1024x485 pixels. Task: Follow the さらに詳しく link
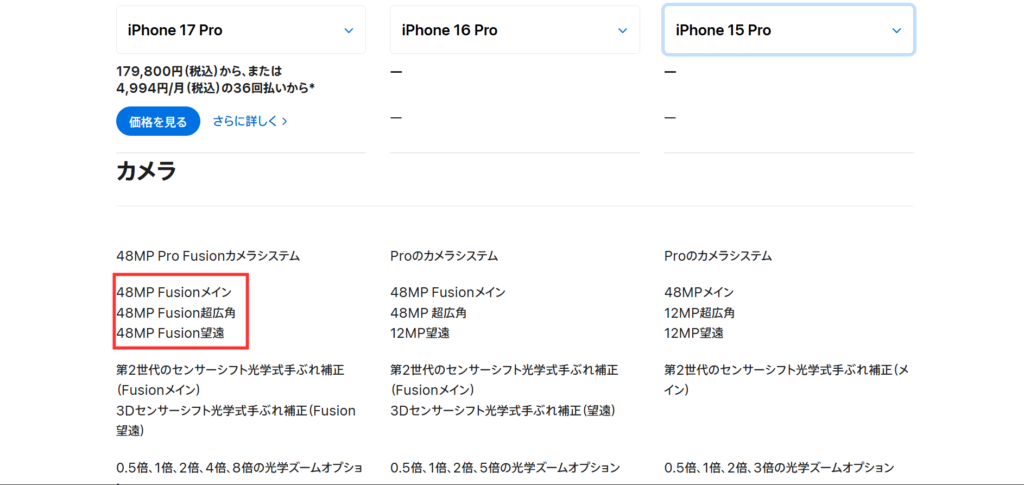[250, 121]
